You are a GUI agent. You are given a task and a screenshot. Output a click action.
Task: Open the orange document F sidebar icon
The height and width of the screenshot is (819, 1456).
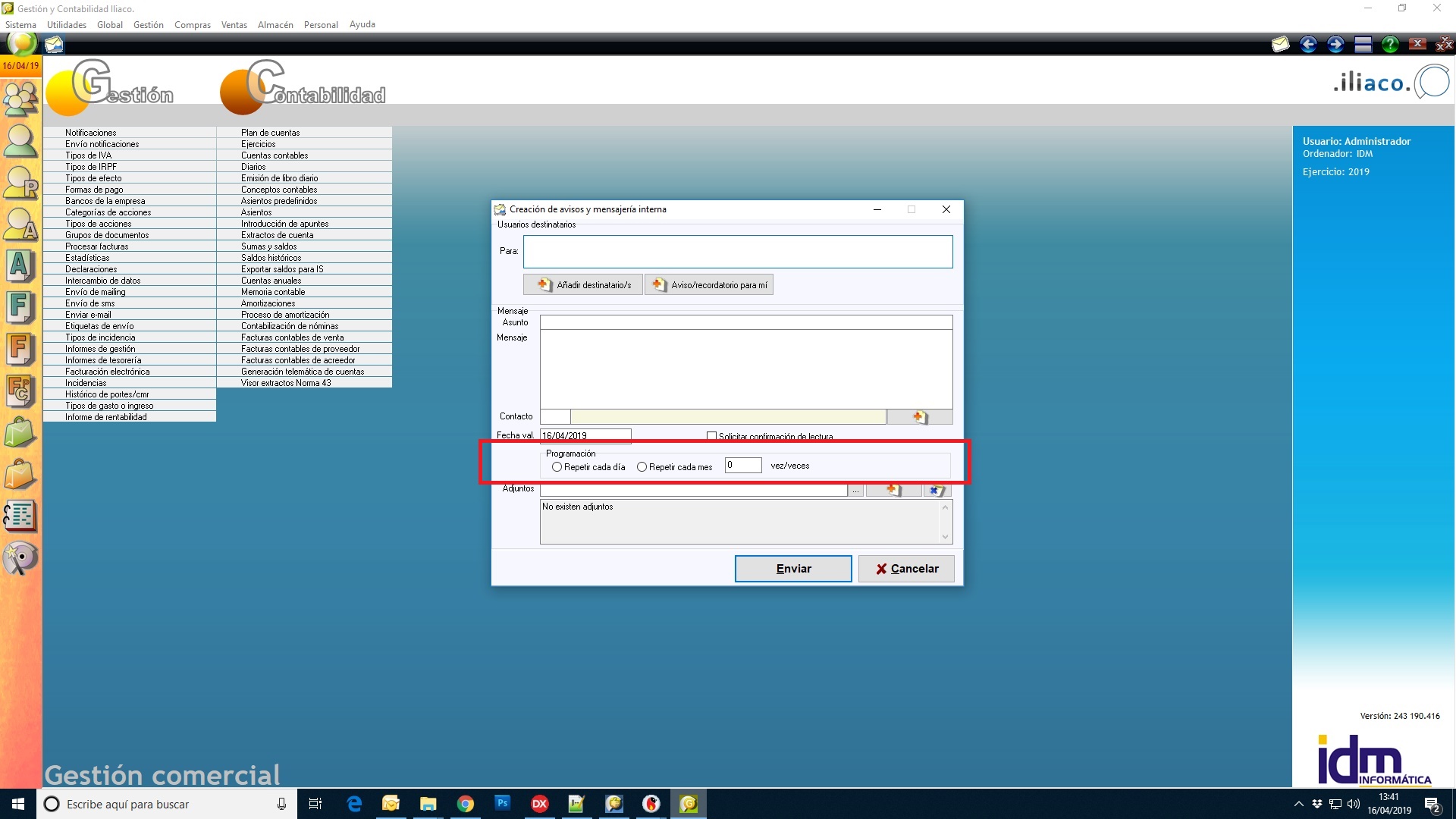click(20, 350)
